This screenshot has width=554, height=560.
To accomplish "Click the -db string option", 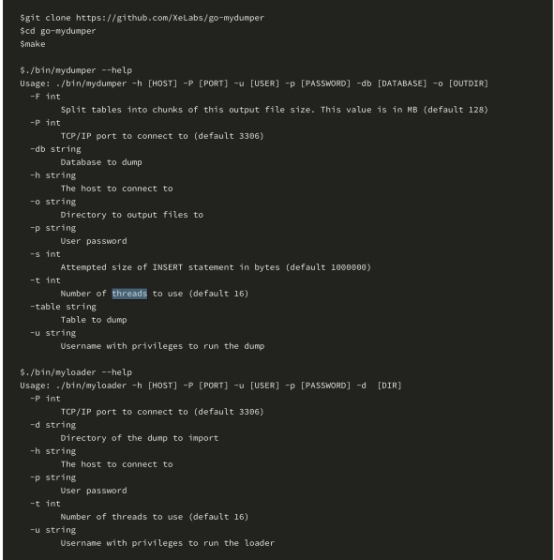I will 56,149.
